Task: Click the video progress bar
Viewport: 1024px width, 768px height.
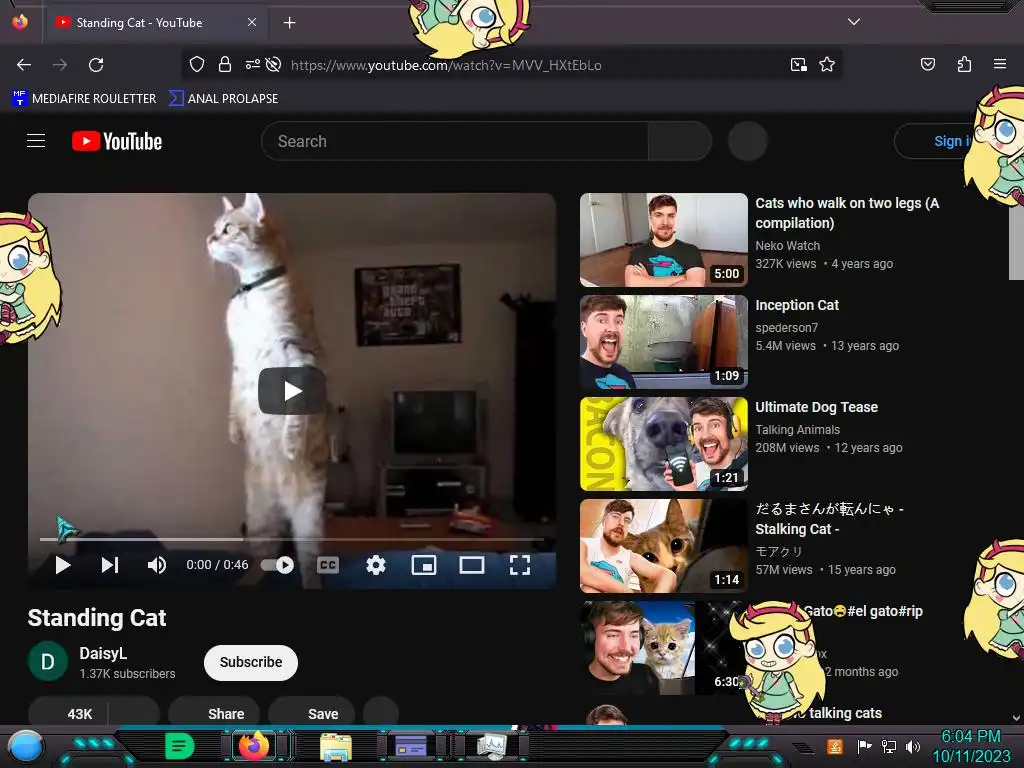Action: 292,539
